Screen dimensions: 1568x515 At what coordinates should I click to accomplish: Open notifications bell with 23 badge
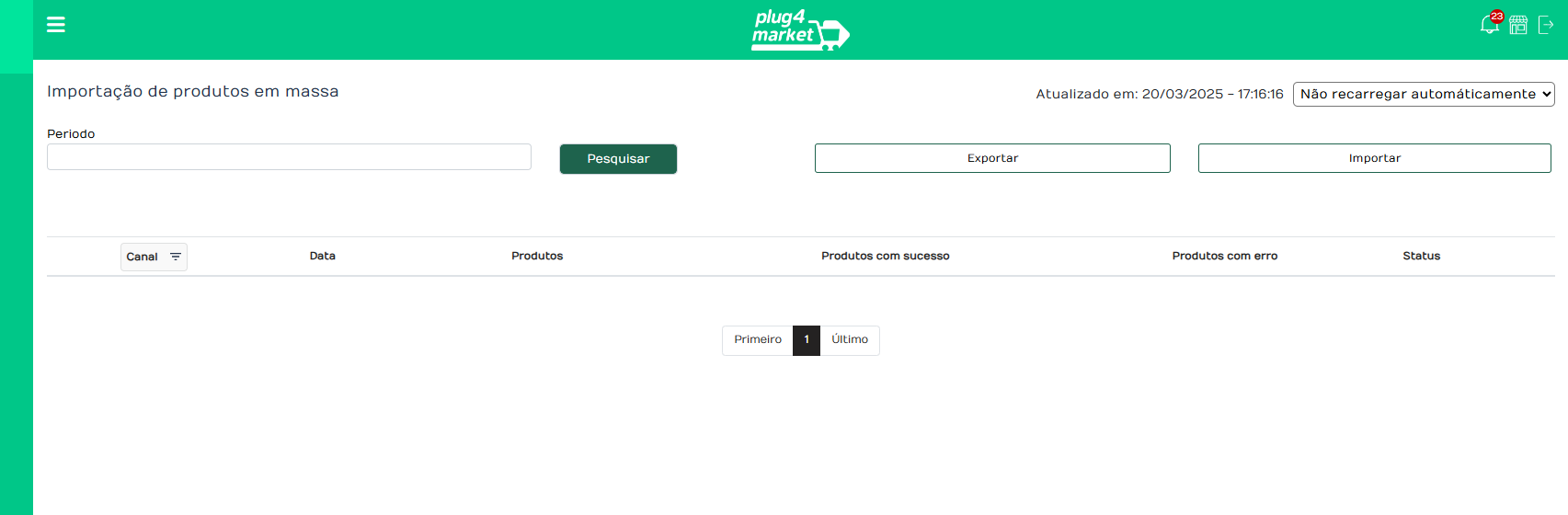[x=1490, y=24]
